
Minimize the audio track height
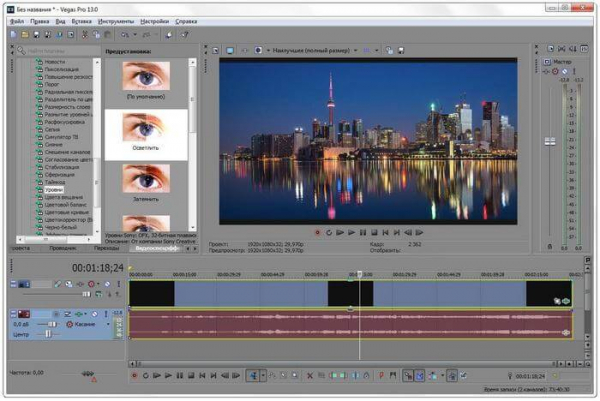point(13,314)
